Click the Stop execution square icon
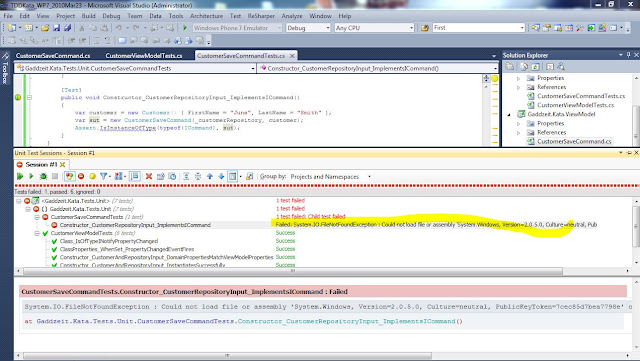 (x=55, y=176)
